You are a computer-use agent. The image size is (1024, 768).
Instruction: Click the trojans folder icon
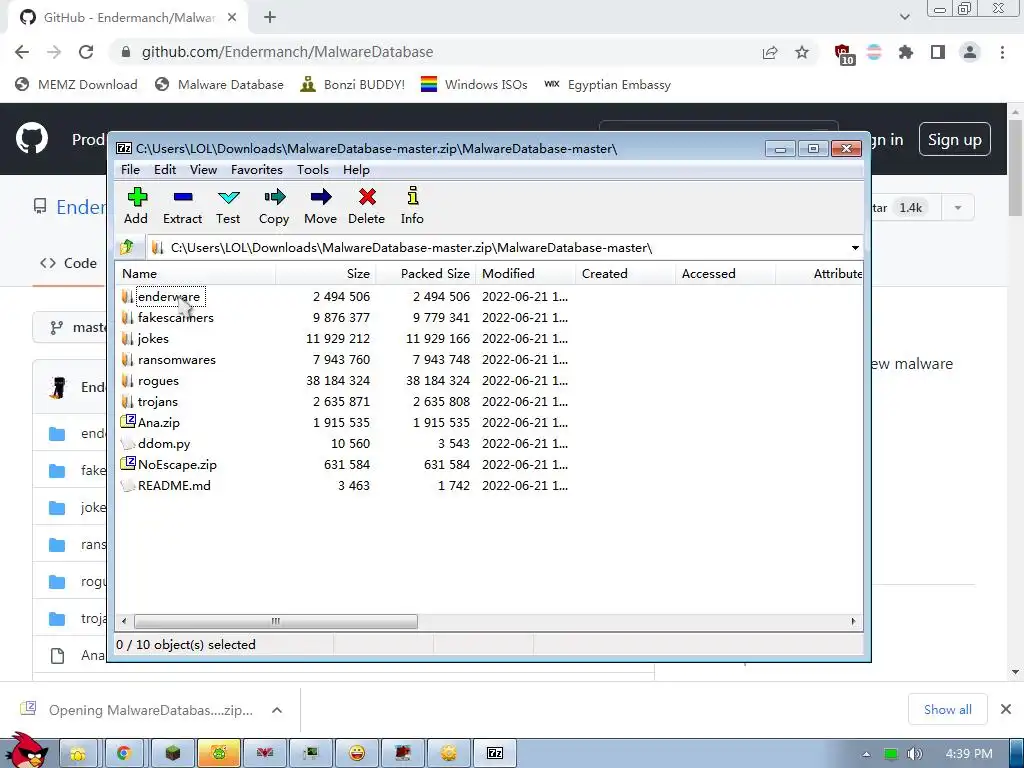click(128, 401)
